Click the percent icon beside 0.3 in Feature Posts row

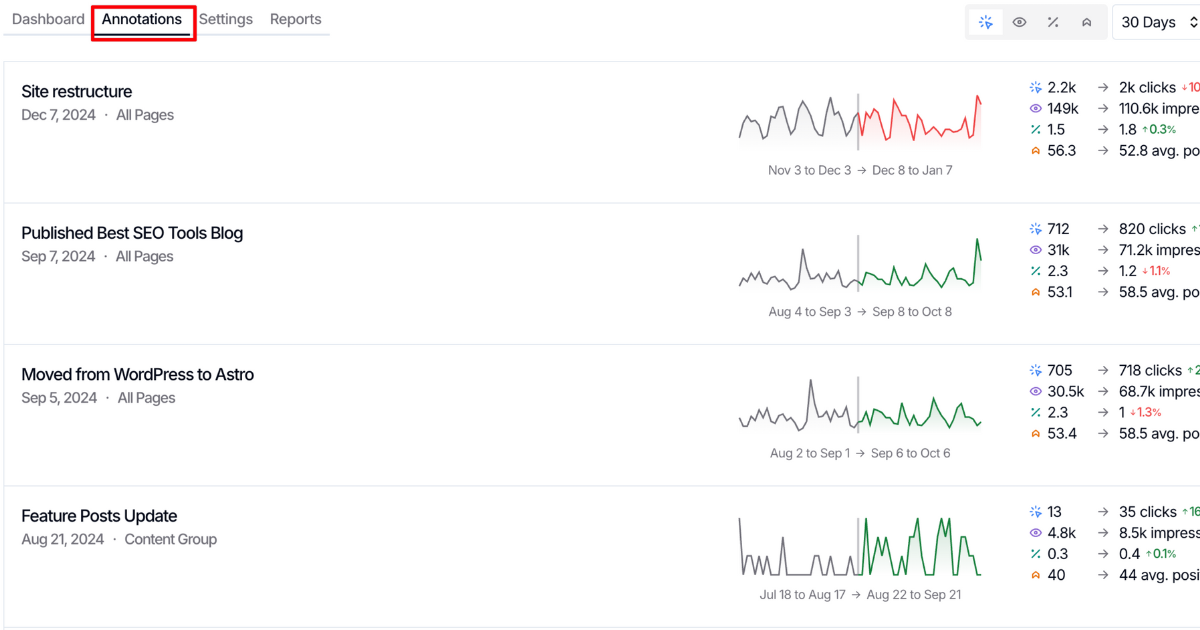(x=1036, y=553)
